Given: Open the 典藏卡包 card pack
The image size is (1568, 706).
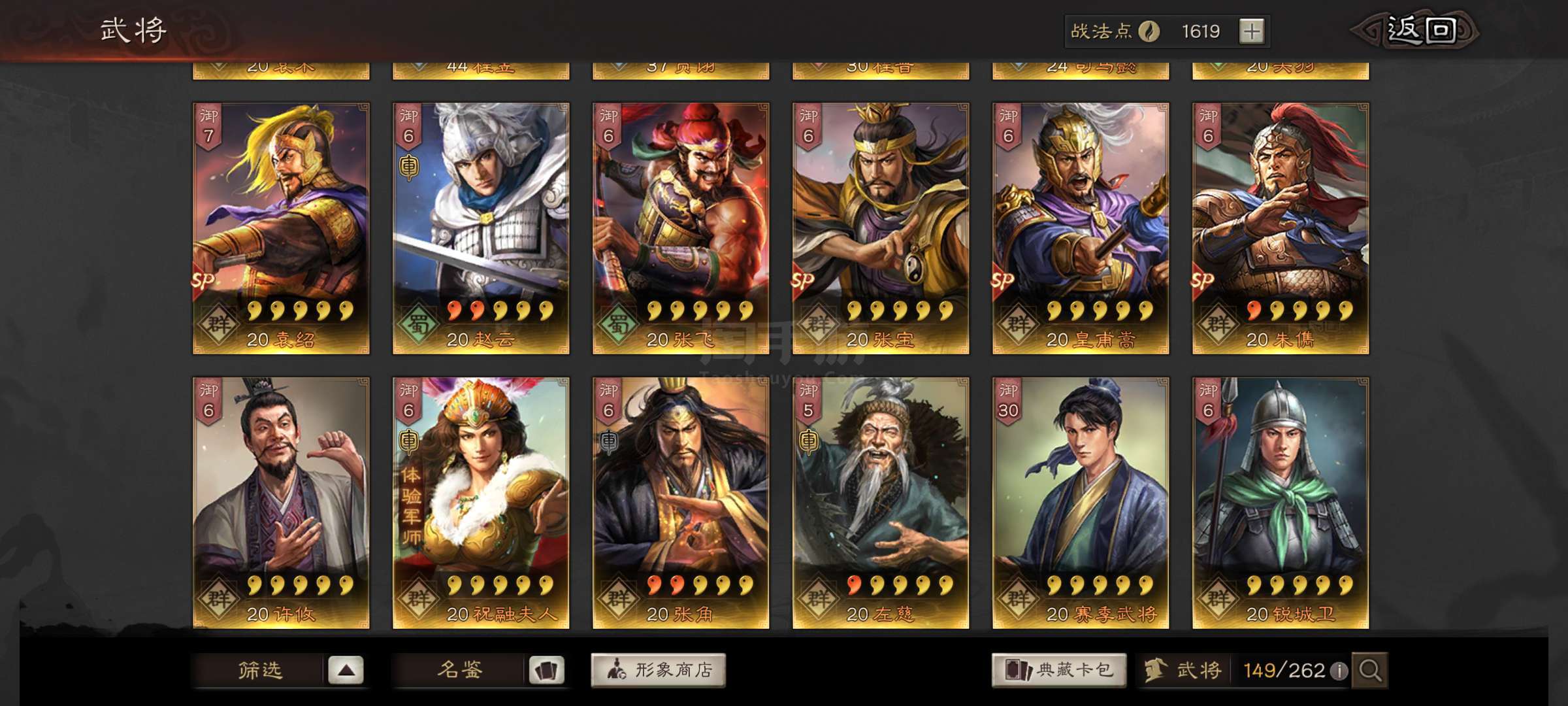Looking at the screenshot, I should pyautogui.click(x=1059, y=670).
